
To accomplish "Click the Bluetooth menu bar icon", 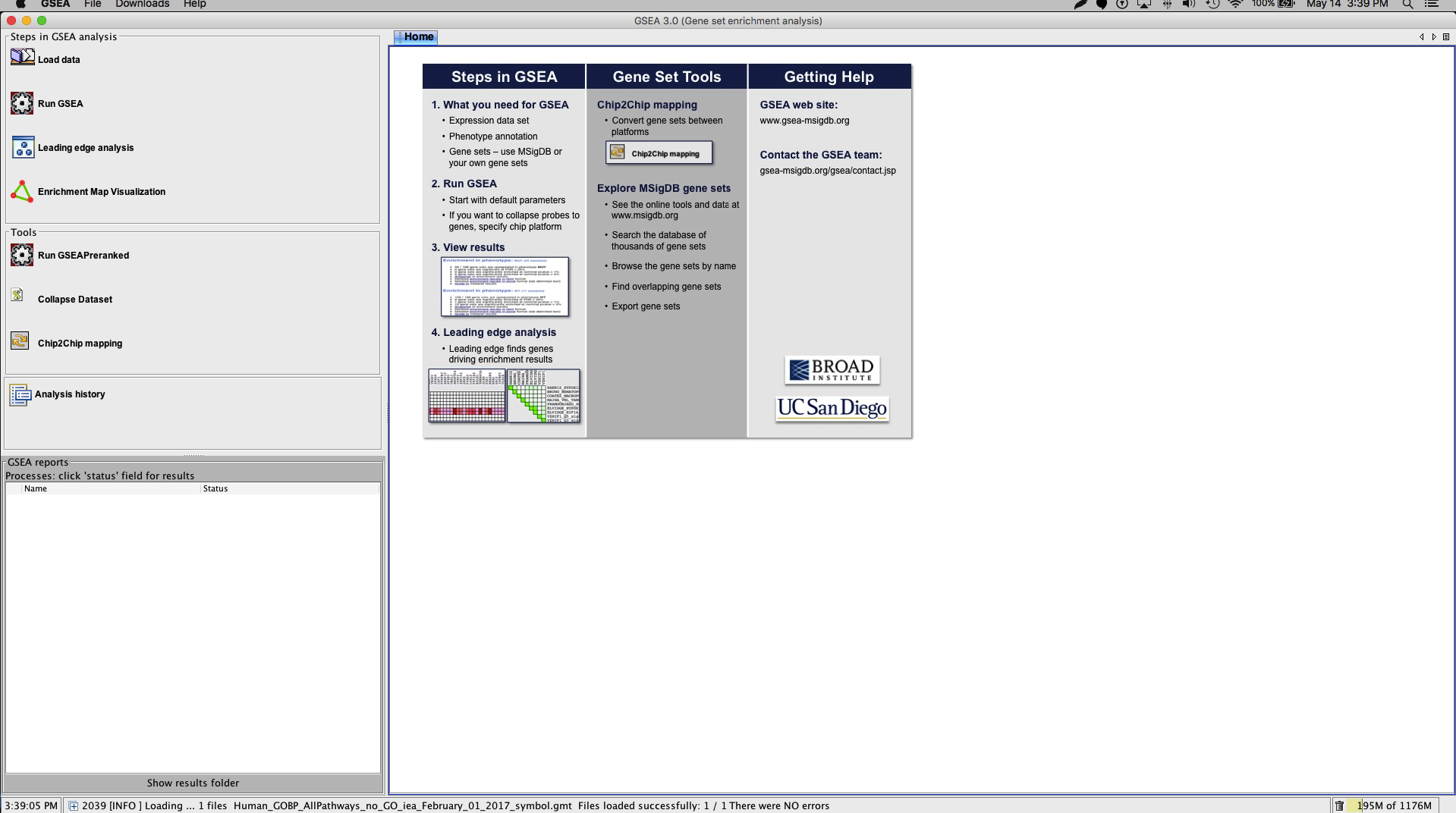I will pyautogui.click(x=1167, y=4).
